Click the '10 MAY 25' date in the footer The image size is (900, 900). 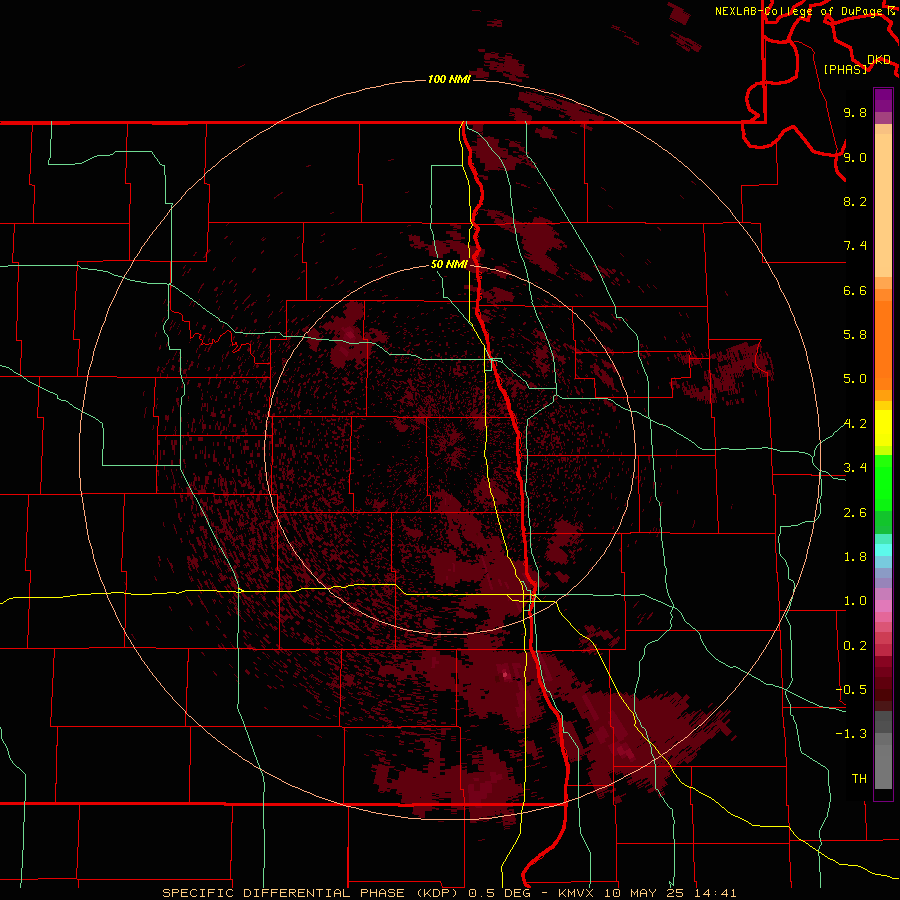tap(642, 893)
